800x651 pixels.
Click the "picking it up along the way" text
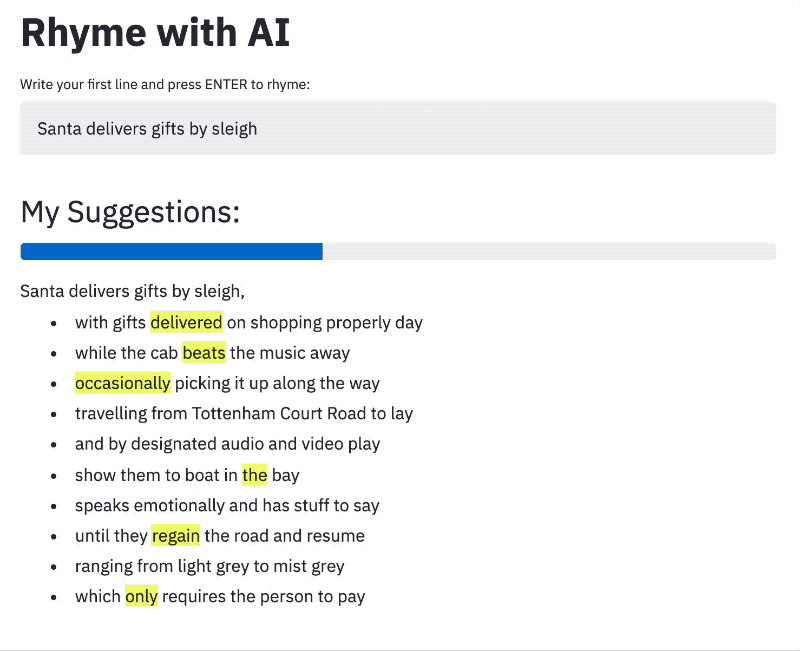[277, 383]
